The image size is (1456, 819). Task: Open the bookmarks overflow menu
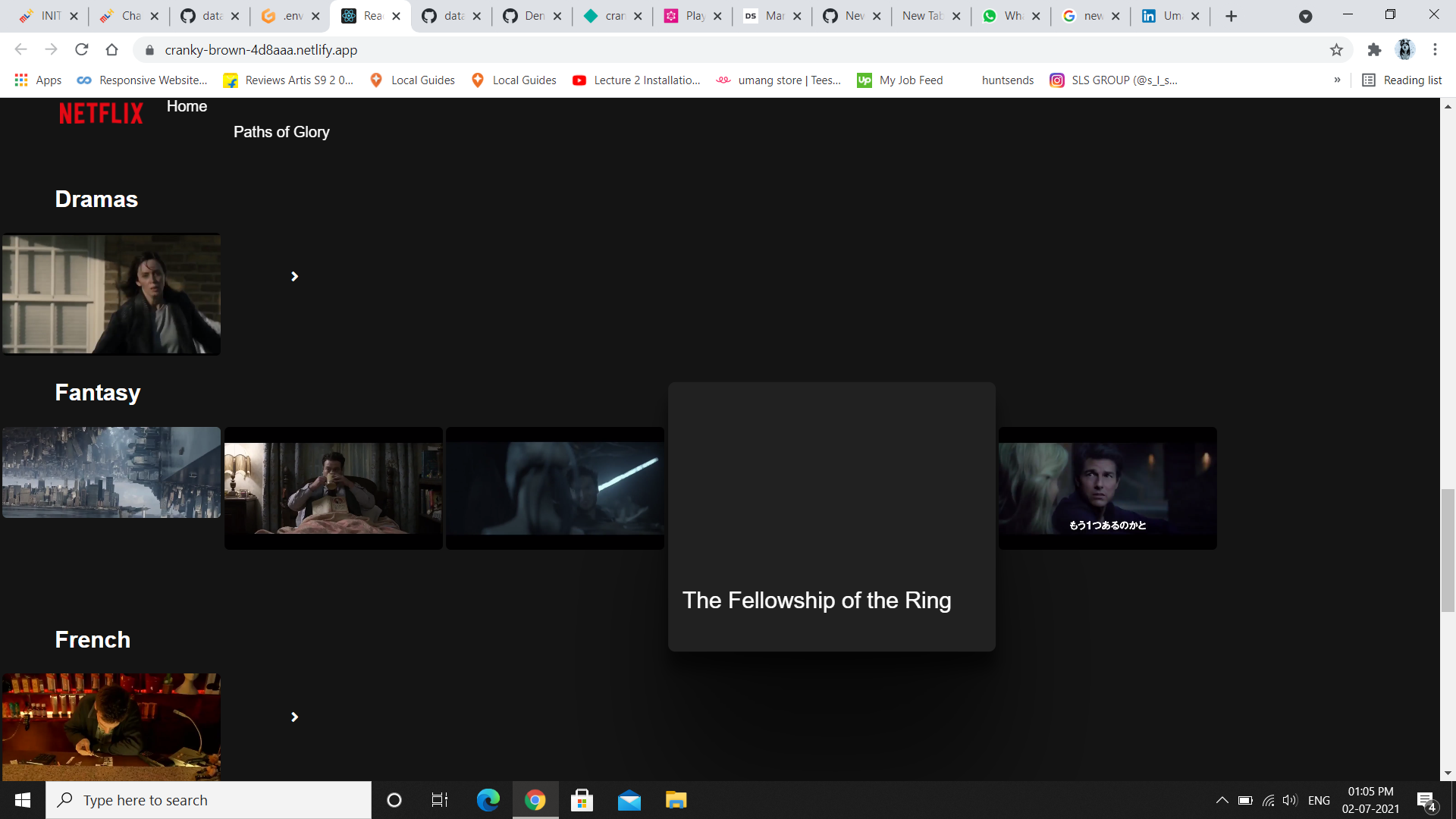coord(1338,80)
